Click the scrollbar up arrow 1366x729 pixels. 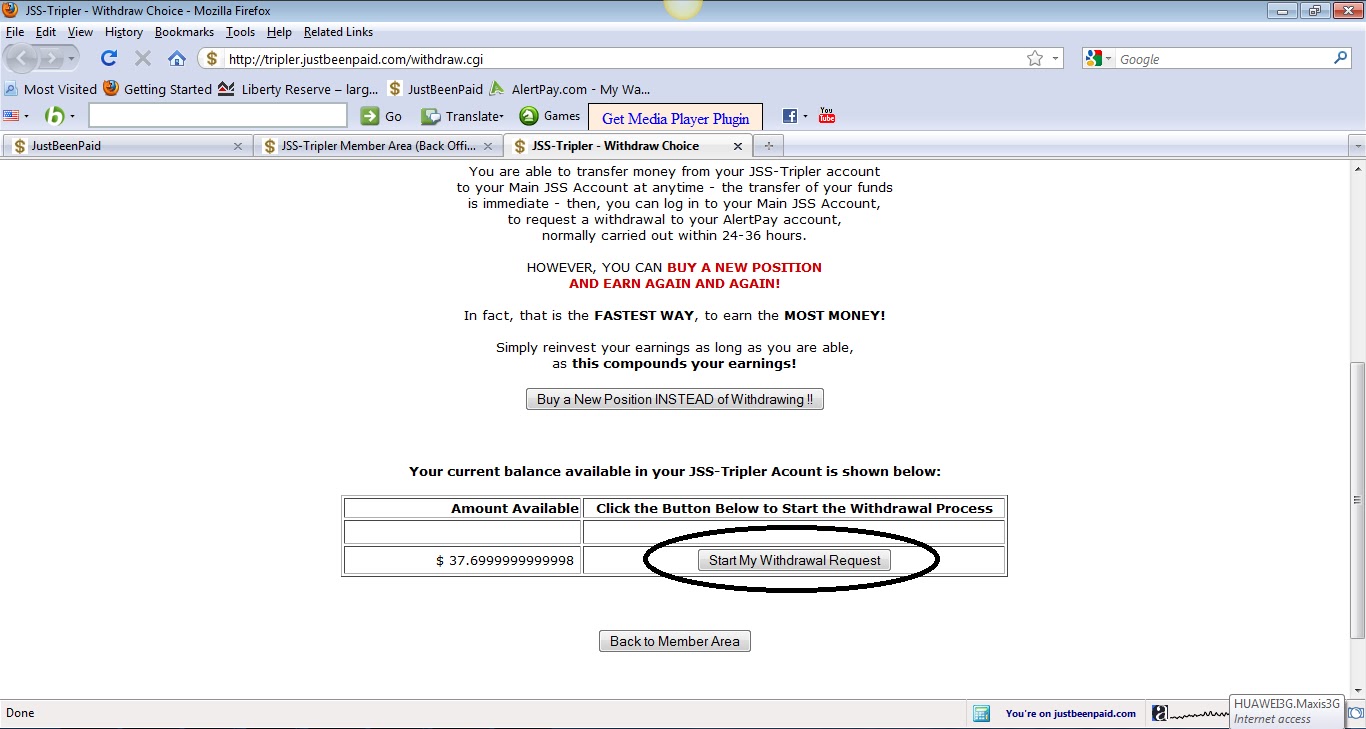[1357, 170]
